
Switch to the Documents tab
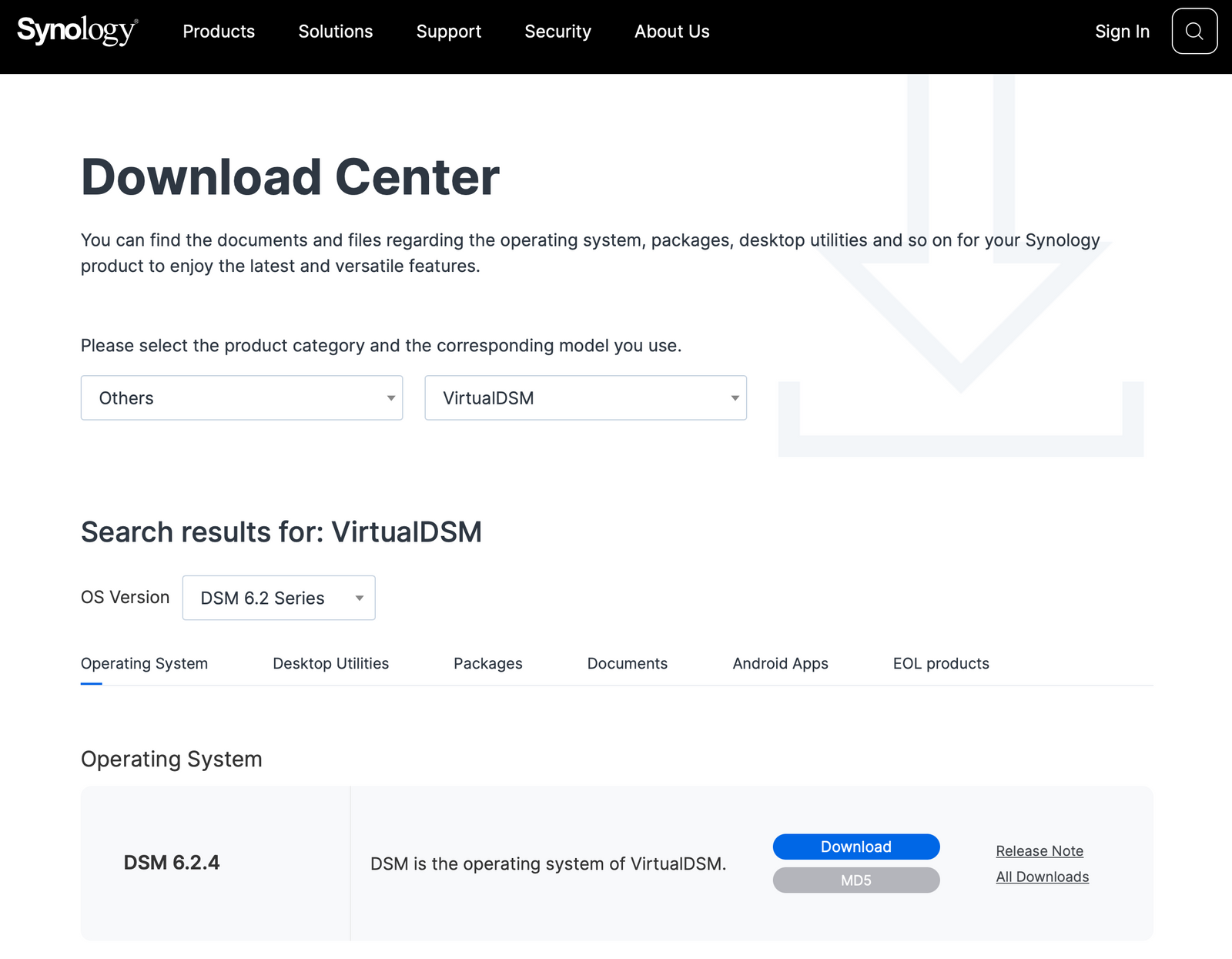coord(627,663)
